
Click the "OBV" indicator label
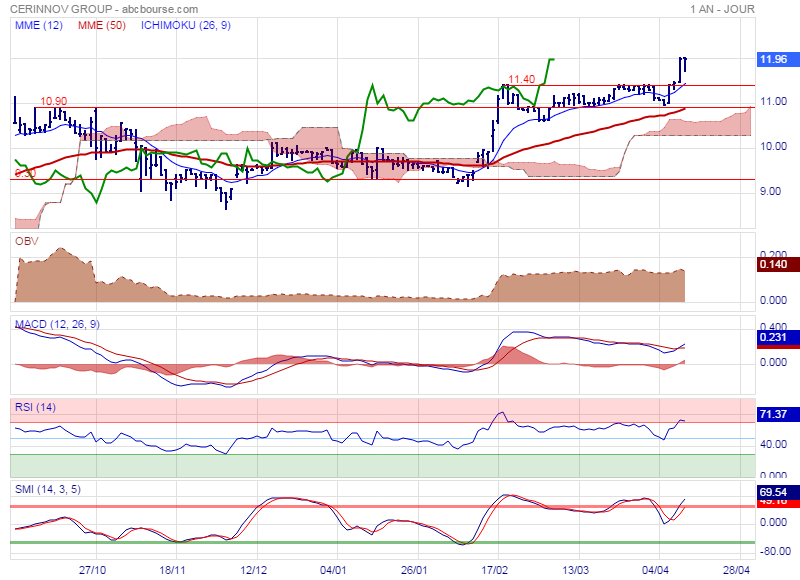(27, 241)
